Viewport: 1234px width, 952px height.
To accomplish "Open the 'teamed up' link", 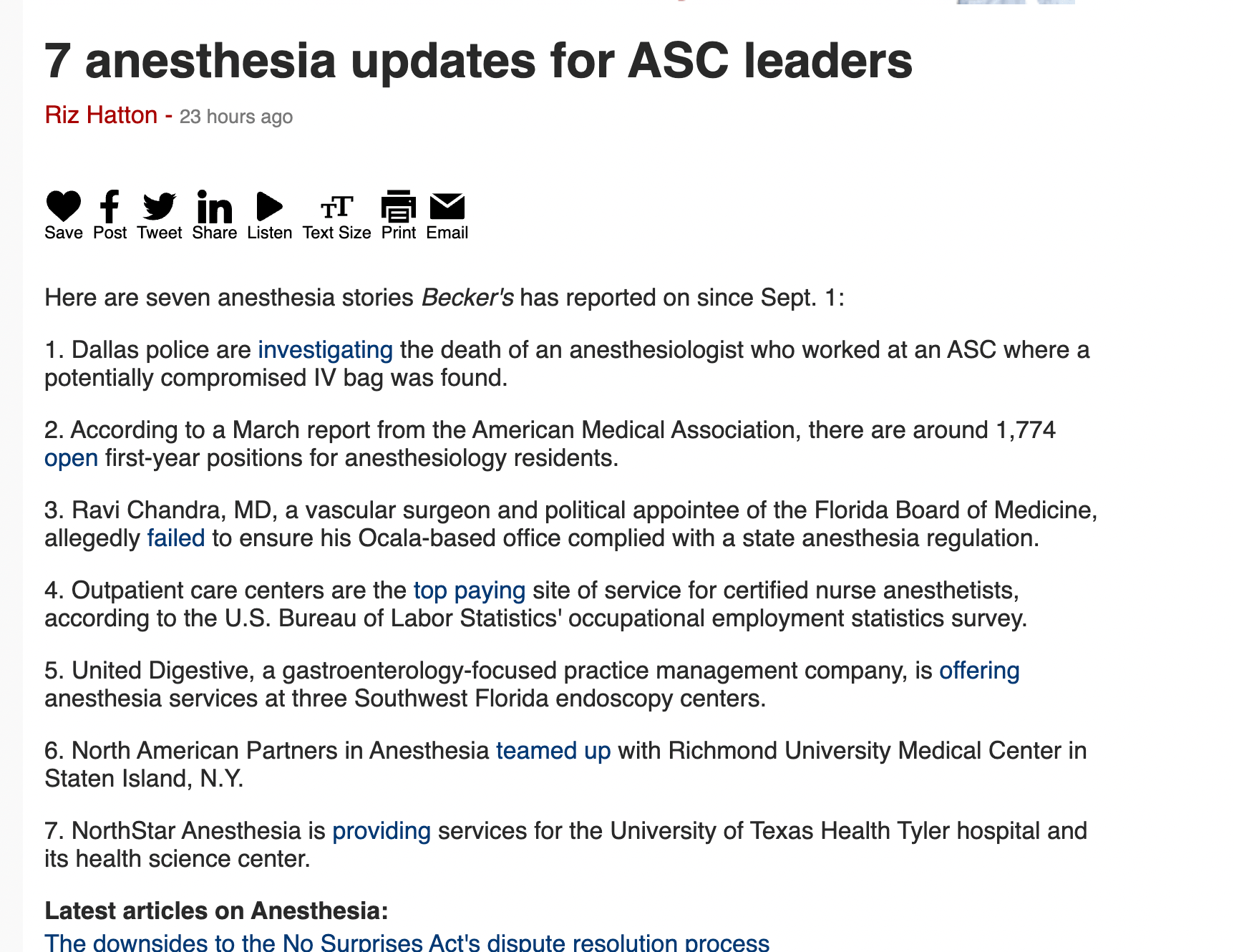I will (553, 751).
